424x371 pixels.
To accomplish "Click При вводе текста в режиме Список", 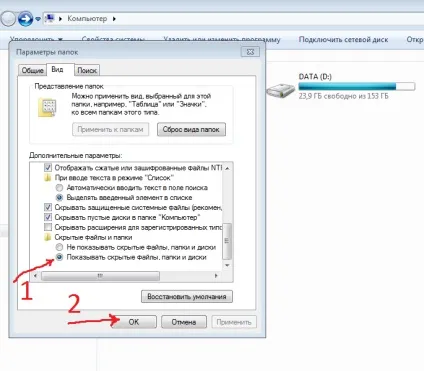I will 114,178.
